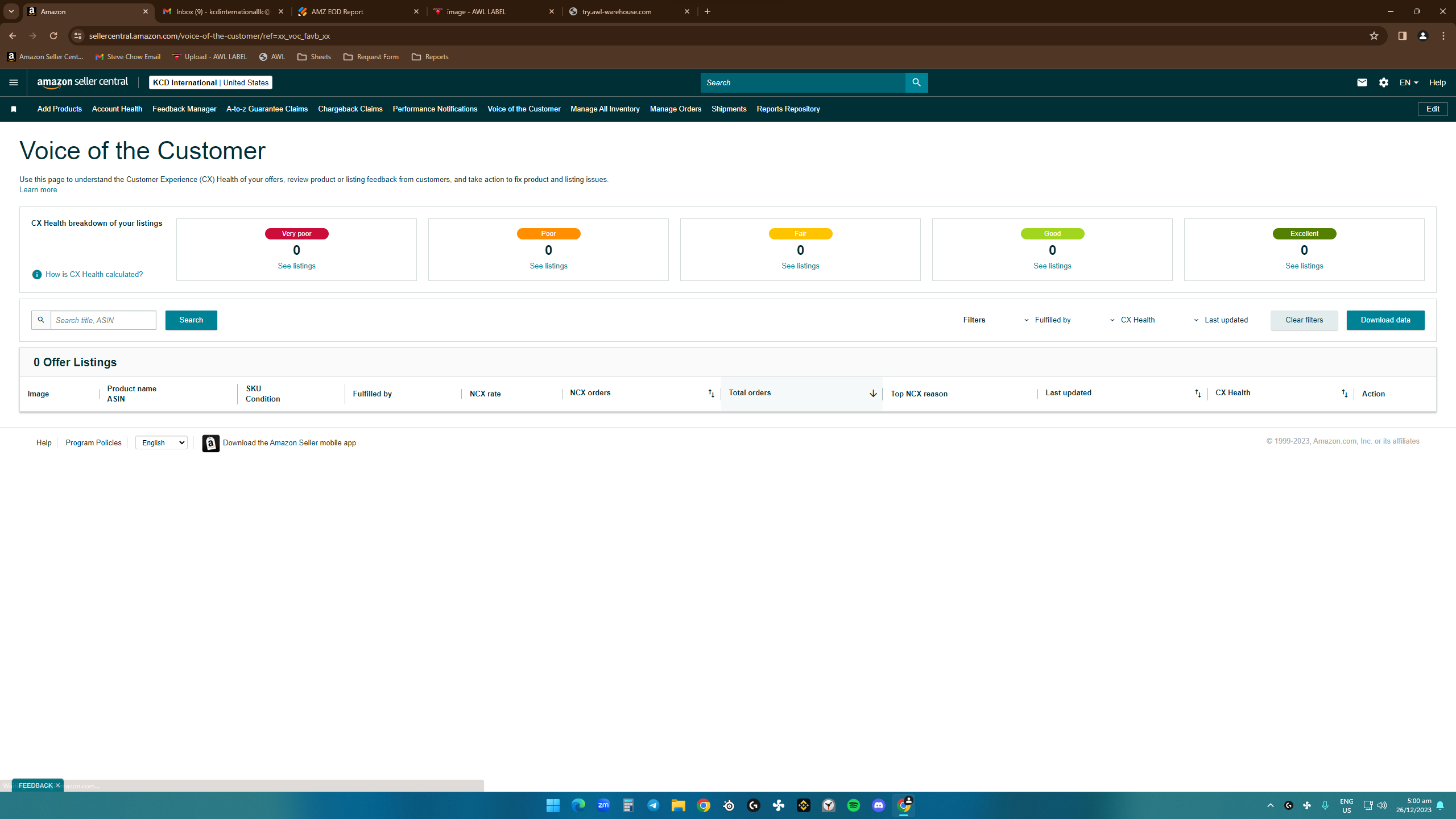The height and width of the screenshot is (819, 1456).
Task: Open the notifications bell in system tray
Action: (1440, 805)
